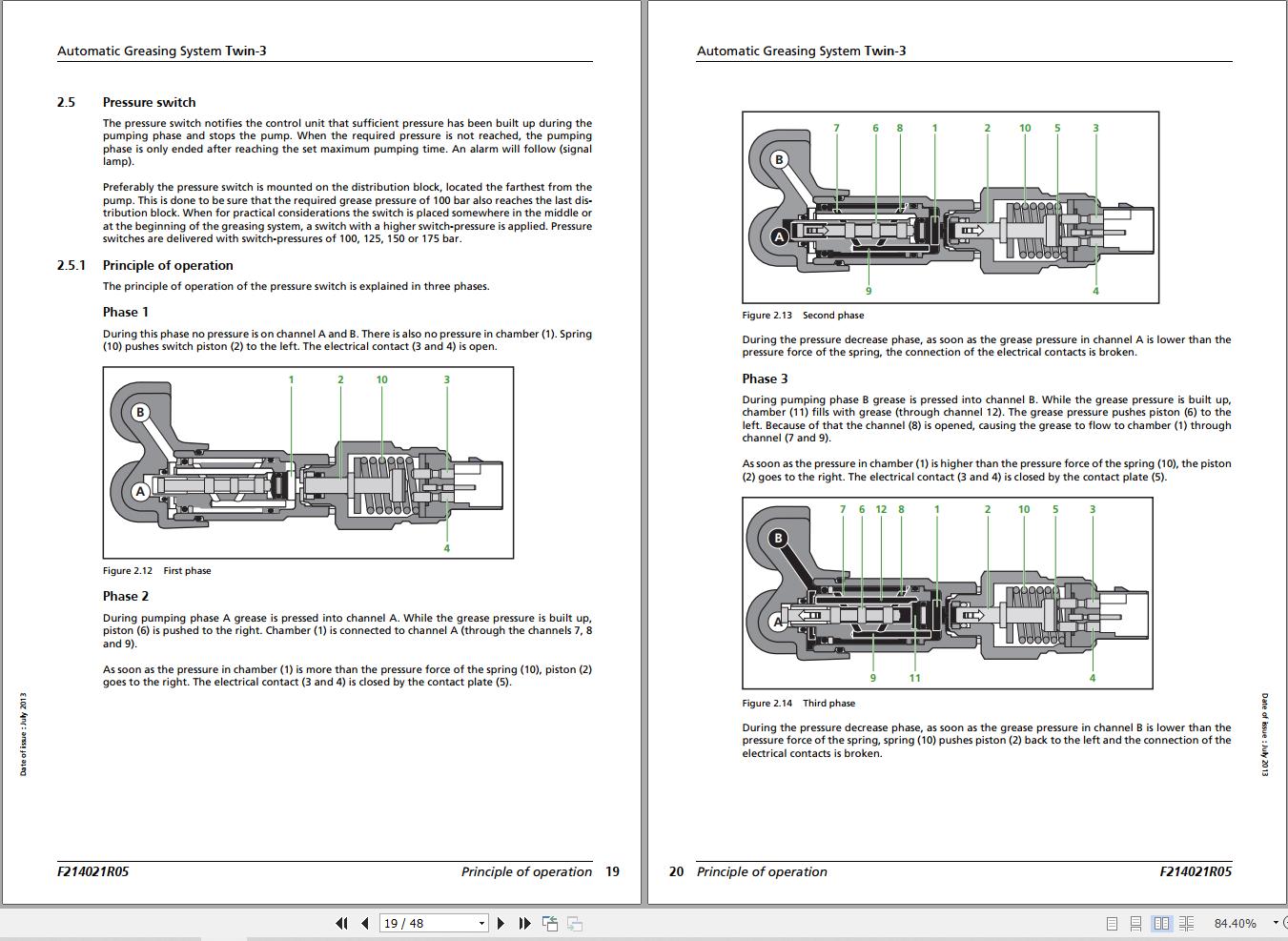The height and width of the screenshot is (941, 1288).
Task: Select the facing pages view
Action: [1161, 923]
